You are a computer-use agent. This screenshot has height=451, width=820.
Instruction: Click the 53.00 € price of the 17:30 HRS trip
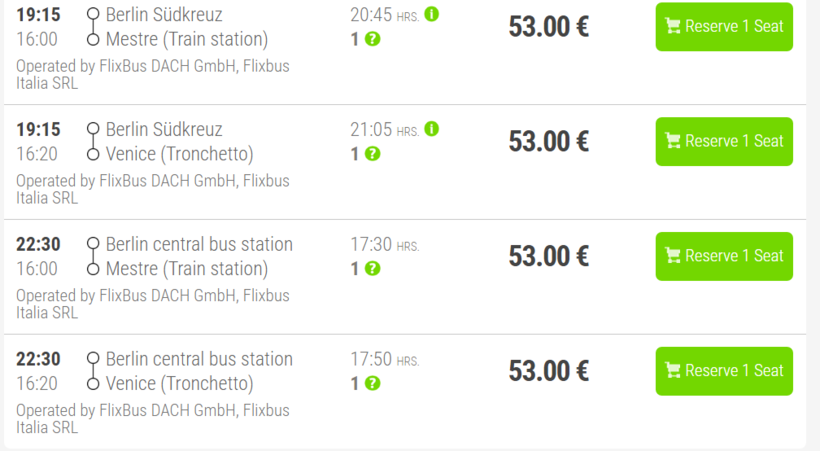tap(548, 256)
